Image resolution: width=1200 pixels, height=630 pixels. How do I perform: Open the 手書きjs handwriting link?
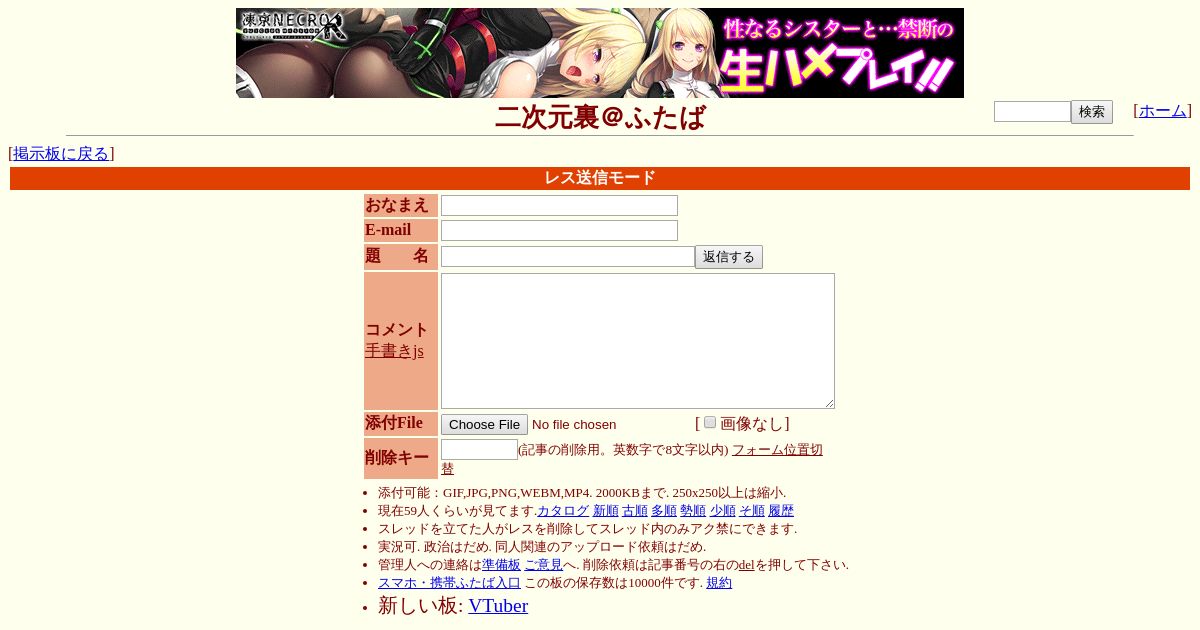tap(394, 351)
